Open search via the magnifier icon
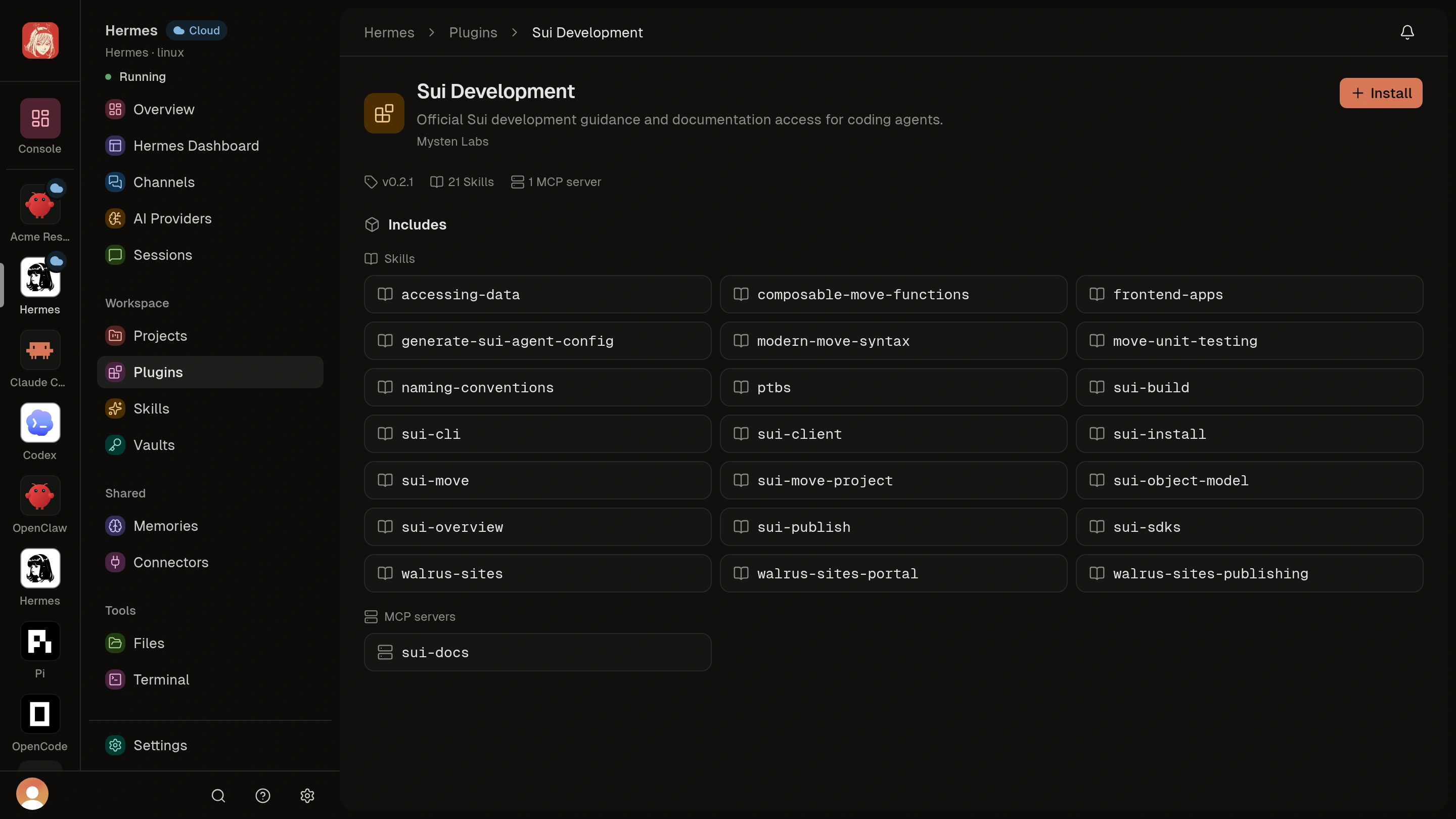1456x819 pixels. (218, 796)
